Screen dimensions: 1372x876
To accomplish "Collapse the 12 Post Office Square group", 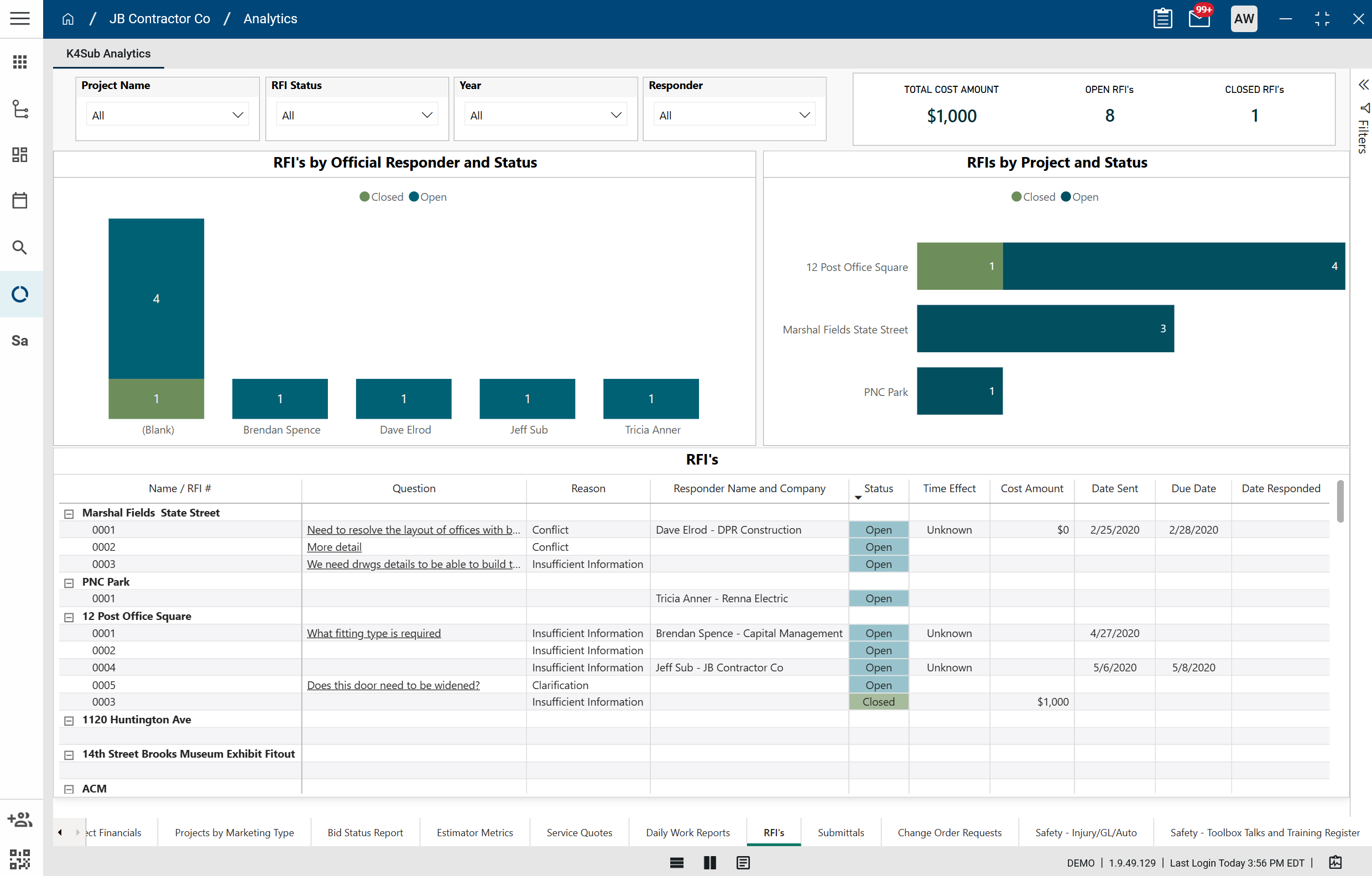I will click(x=69, y=617).
